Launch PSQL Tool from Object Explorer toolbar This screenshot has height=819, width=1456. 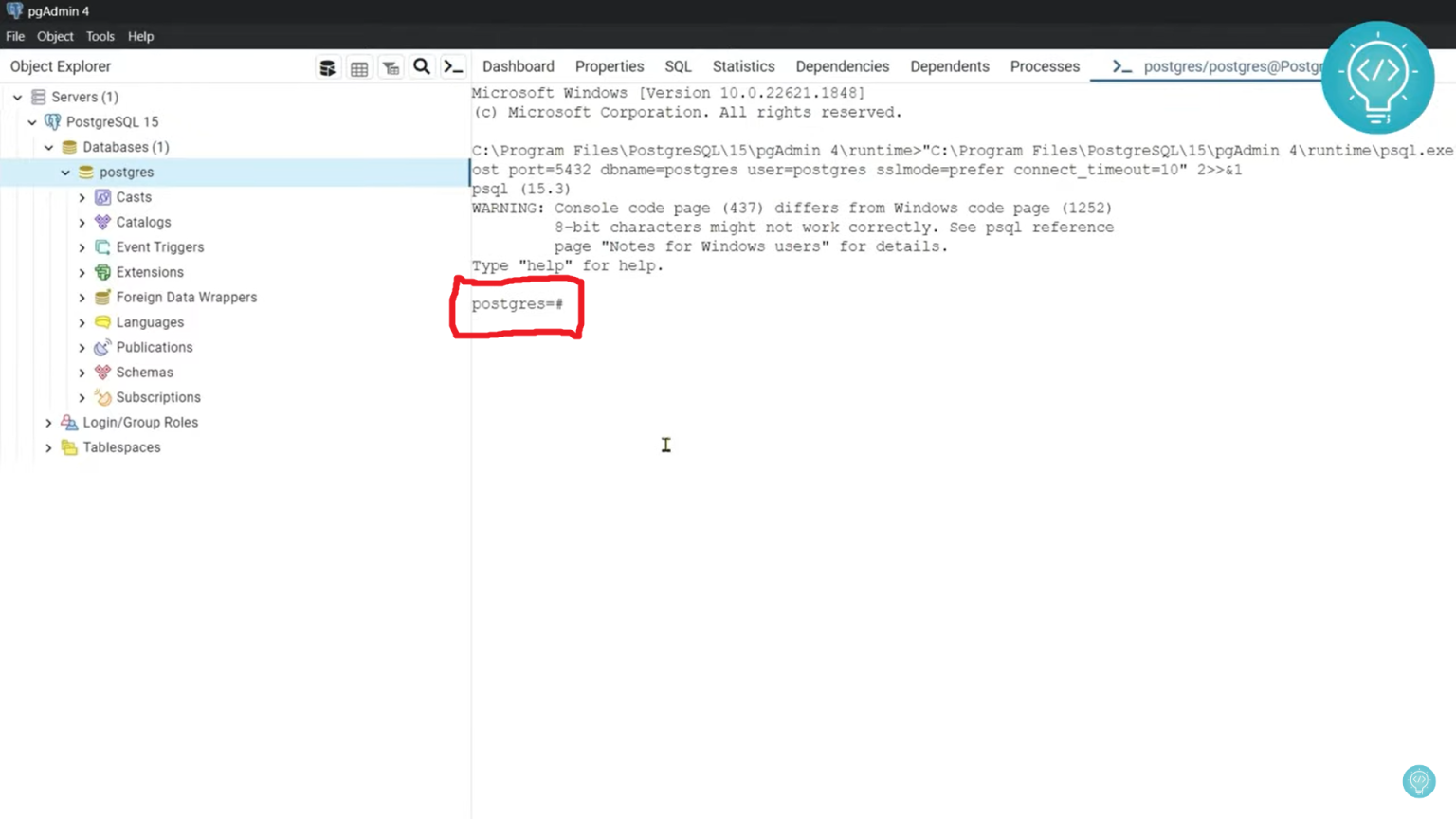click(453, 66)
